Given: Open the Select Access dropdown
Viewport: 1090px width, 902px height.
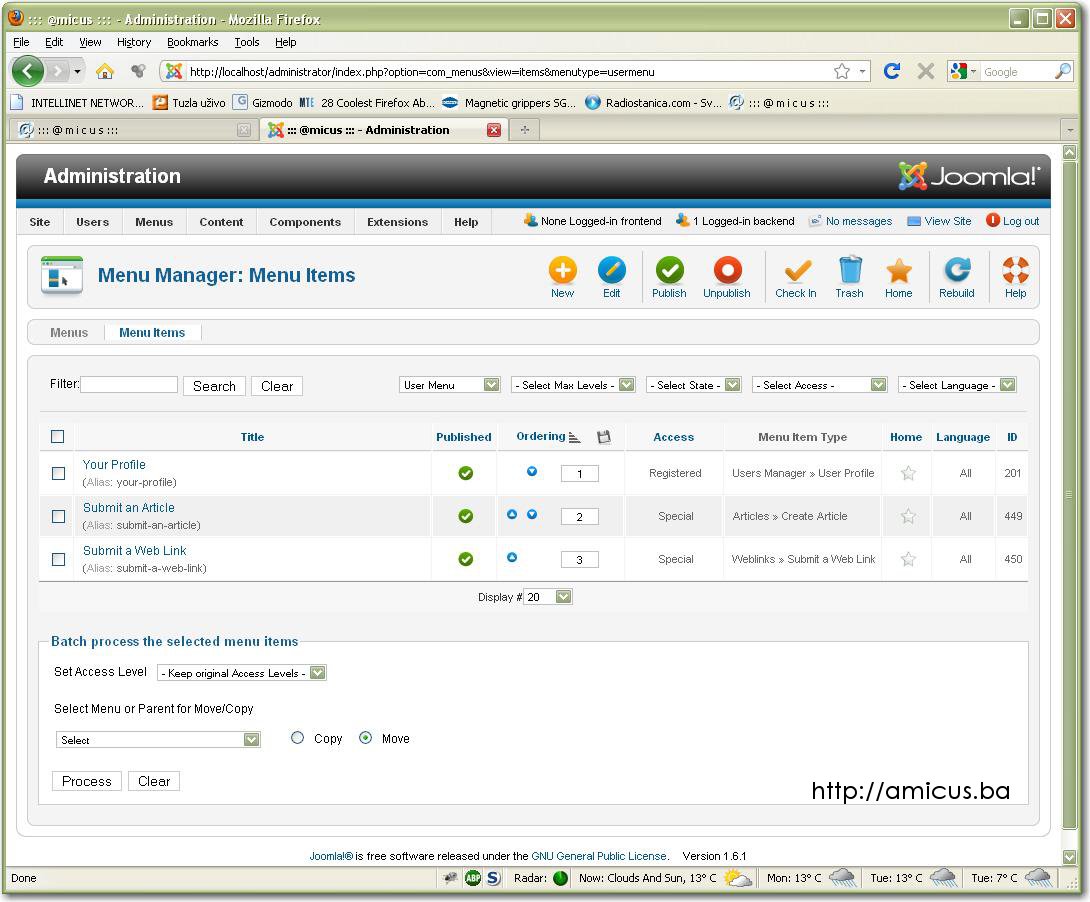Looking at the screenshot, I should [x=820, y=385].
